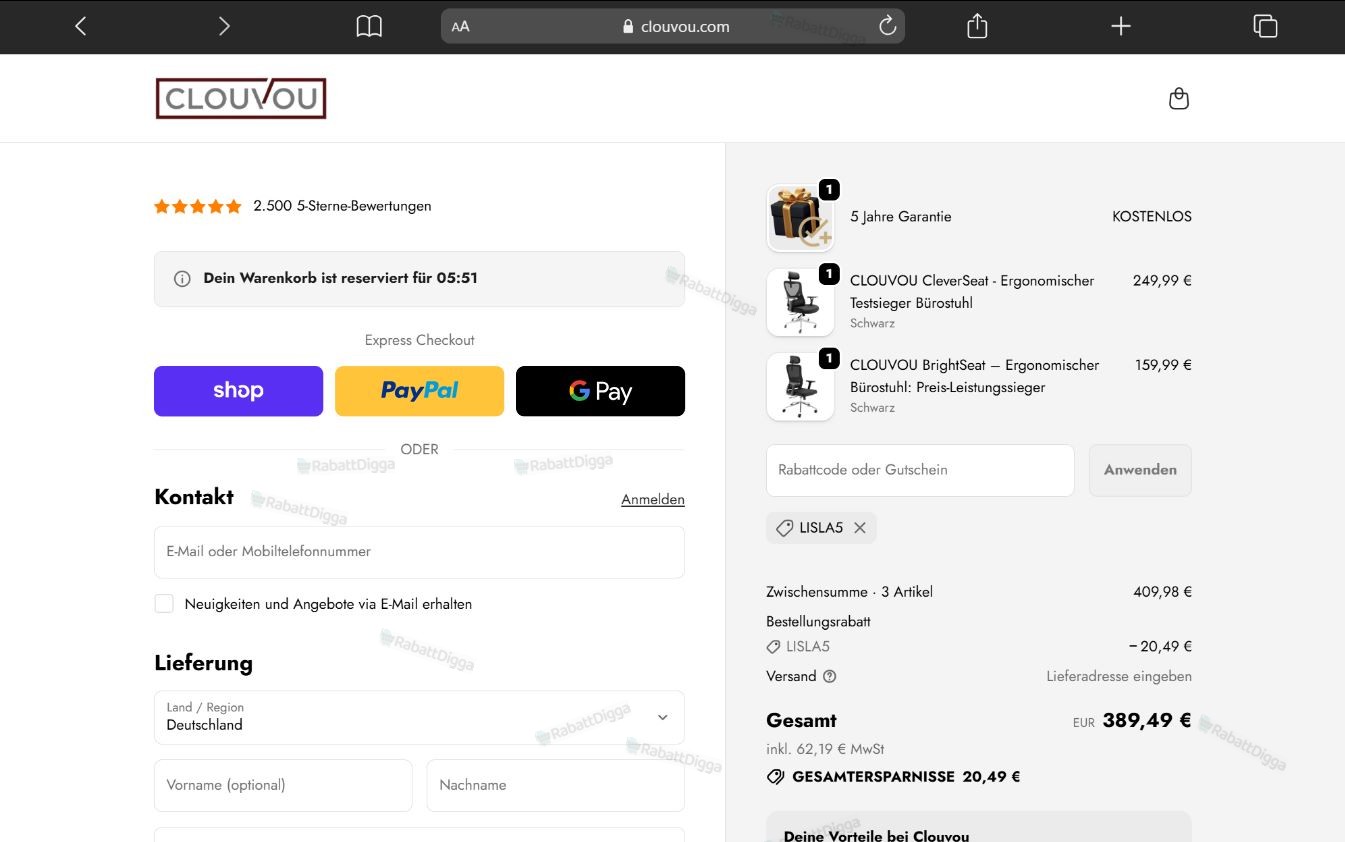Click the LISLA5 discount tag chip
Image resolution: width=1345 pixels, height=842 pixels.
point(821,528)
